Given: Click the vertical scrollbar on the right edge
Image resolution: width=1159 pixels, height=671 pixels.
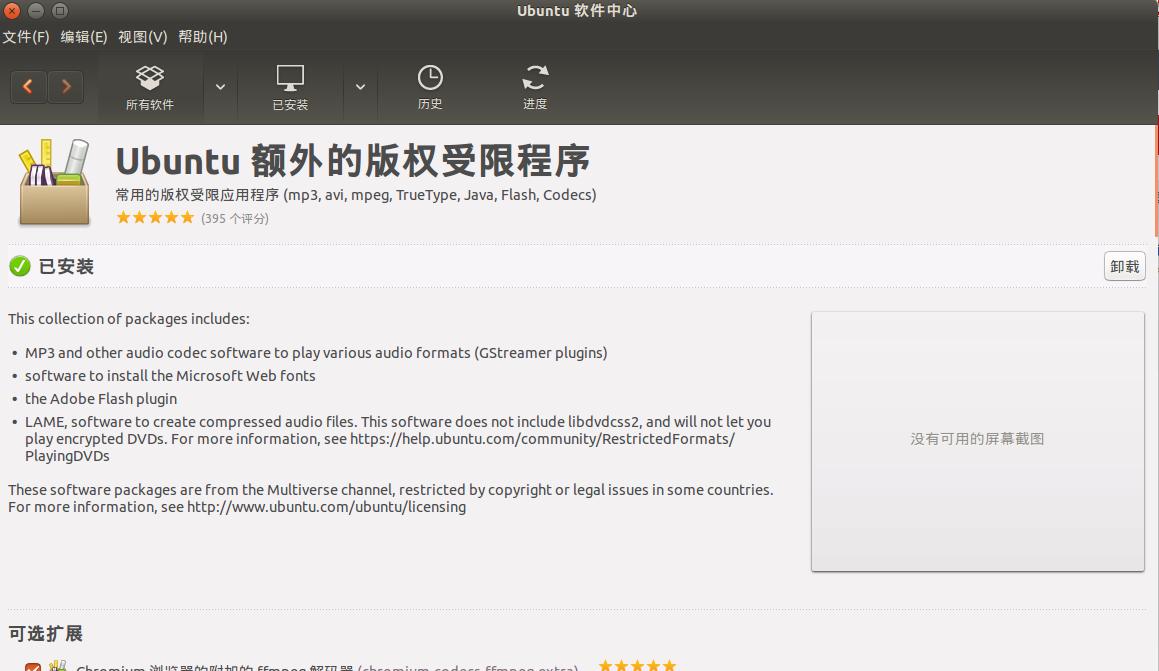Looking at the screenshot, I should pyautogui.click(x=1156, y=181).
